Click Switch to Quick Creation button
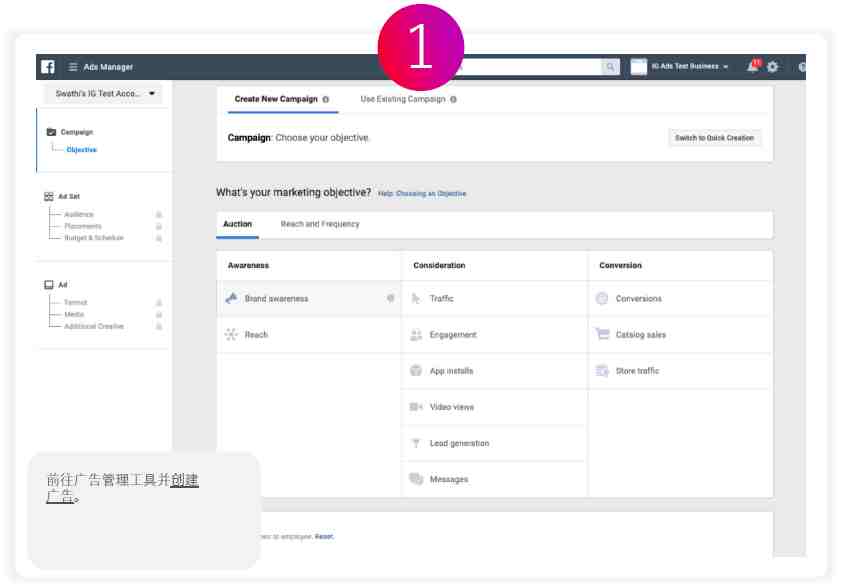Viewport: 841px width, 585px height. (x=714, y=138)
